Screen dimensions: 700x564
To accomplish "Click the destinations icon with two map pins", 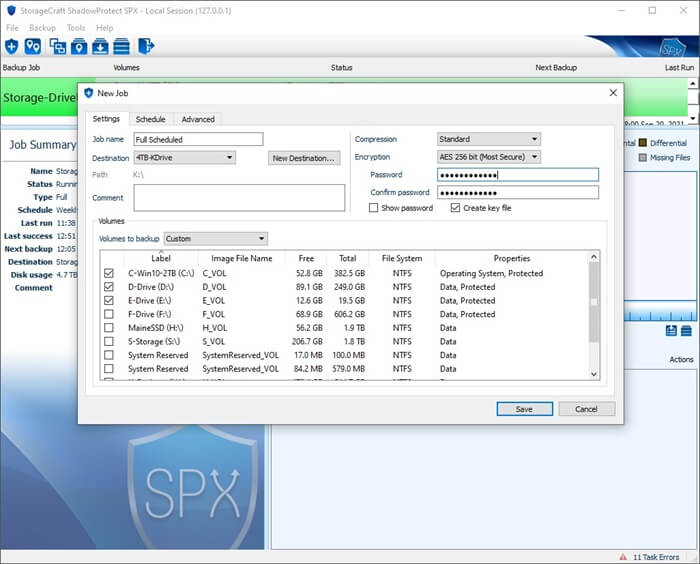I will click(33, 46).
